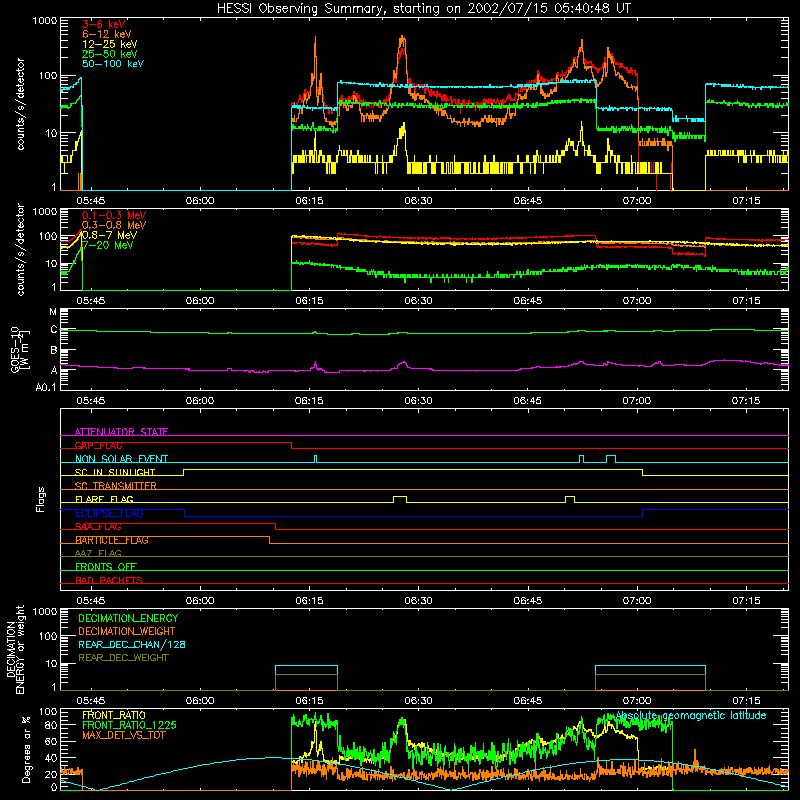Select the dim olive A47_FLAG label
The width and height of the screenshot is (800, 800).
pos(98,553)
